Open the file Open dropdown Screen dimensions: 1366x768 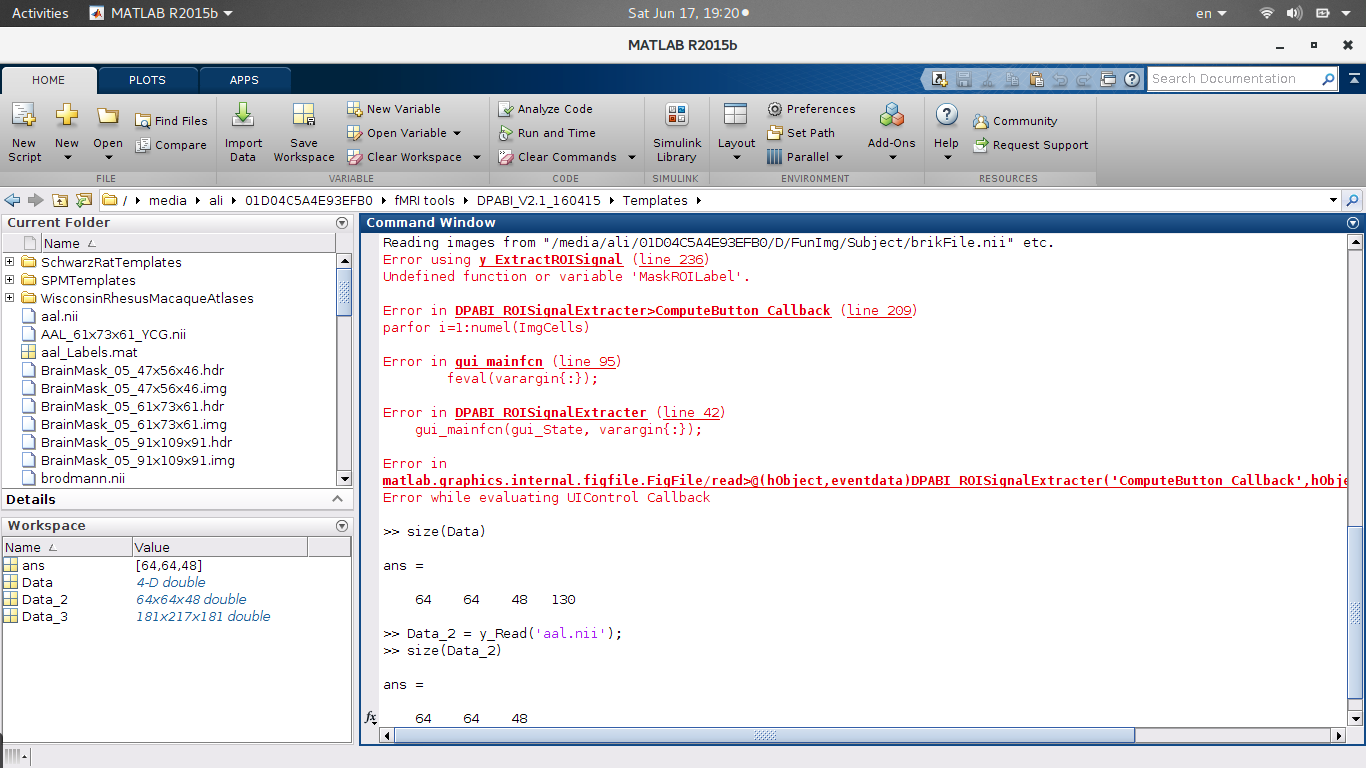[x=108, y=132]
